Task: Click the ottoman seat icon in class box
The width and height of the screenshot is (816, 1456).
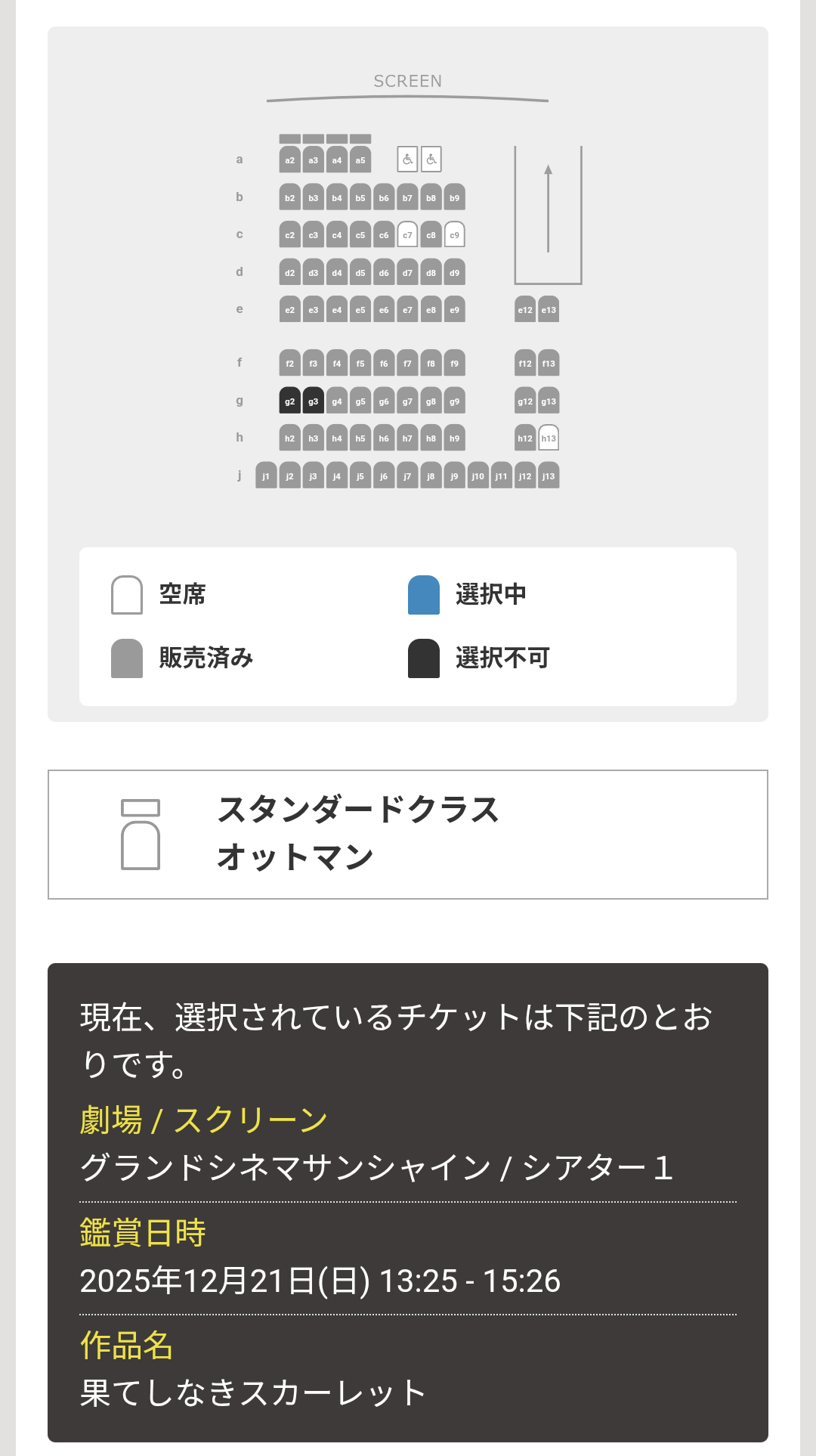Action: (x=141, y=835)
